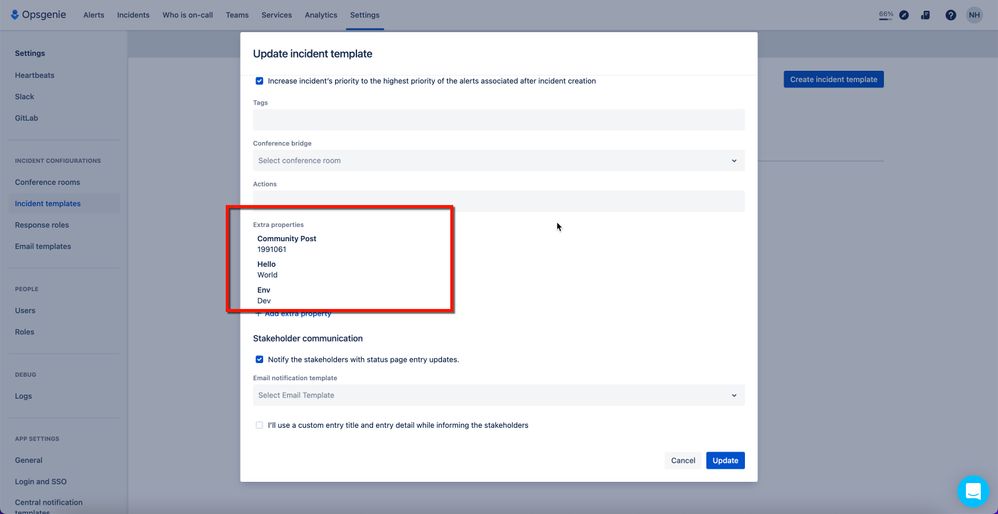Open Logs under Debug
Viewport: 998px width, 514px height.
pyautogui.click(x=24, y=396)
